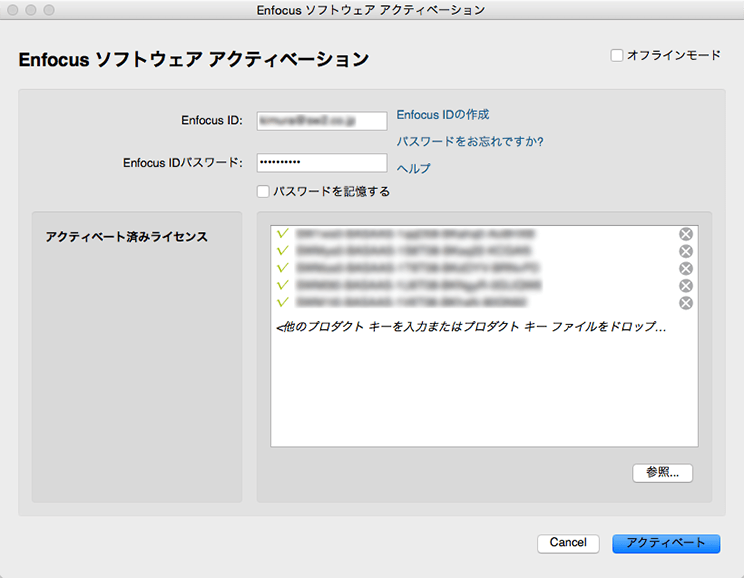
Task: Click the first license's green checkmark
Action: (283, 233)
